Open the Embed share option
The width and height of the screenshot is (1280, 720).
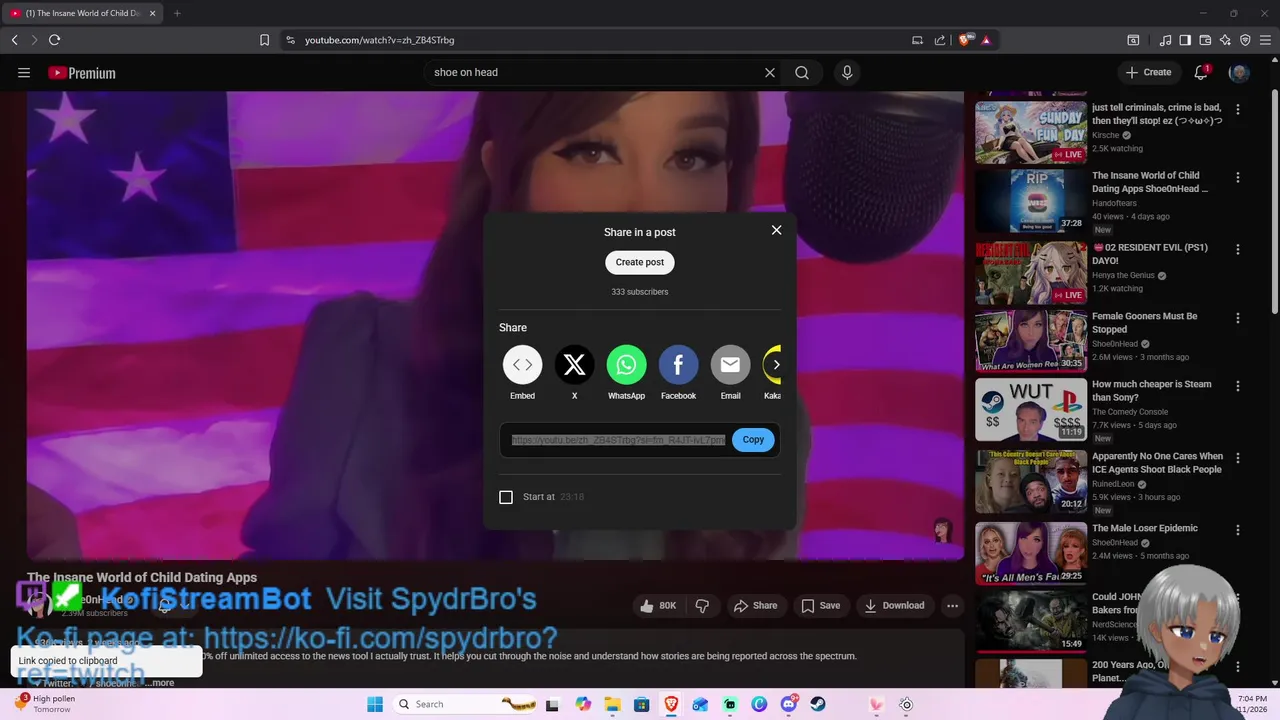(522, 365)
